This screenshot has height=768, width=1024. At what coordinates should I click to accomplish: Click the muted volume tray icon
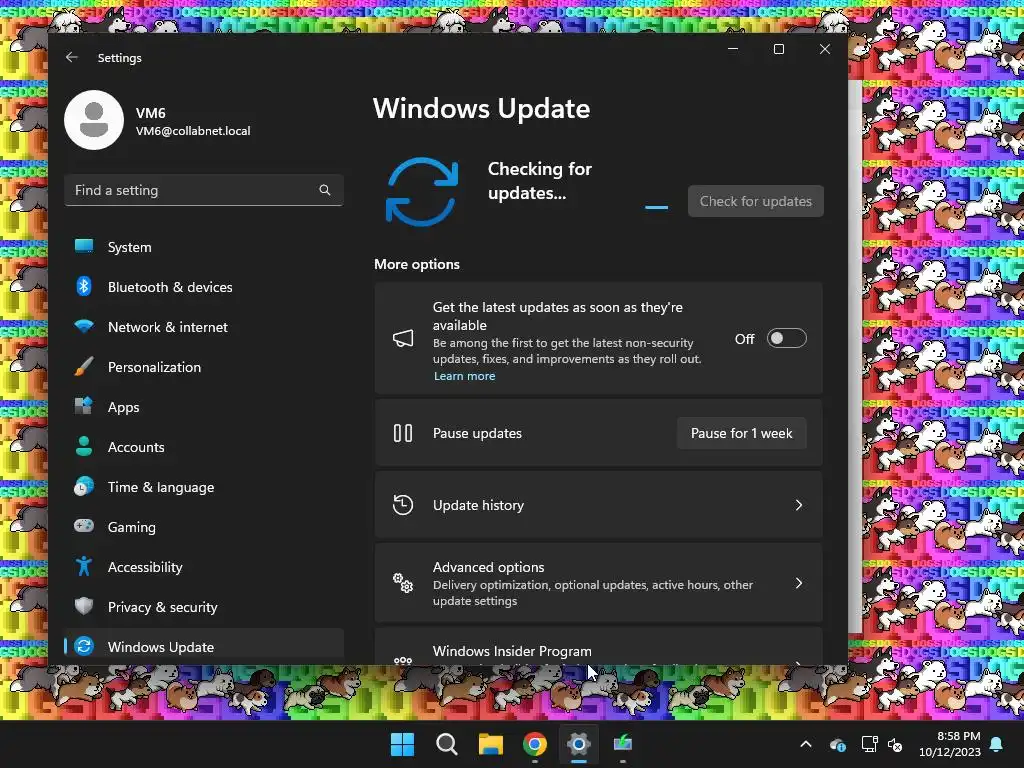[895, 744]
